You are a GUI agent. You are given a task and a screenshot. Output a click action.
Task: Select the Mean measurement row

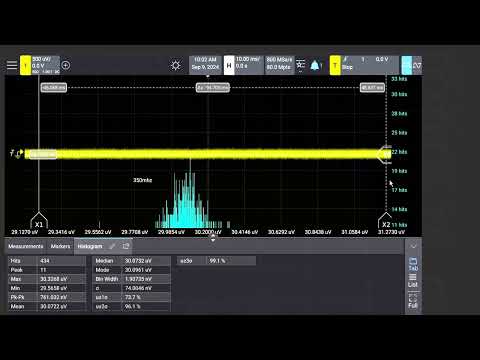47,306
